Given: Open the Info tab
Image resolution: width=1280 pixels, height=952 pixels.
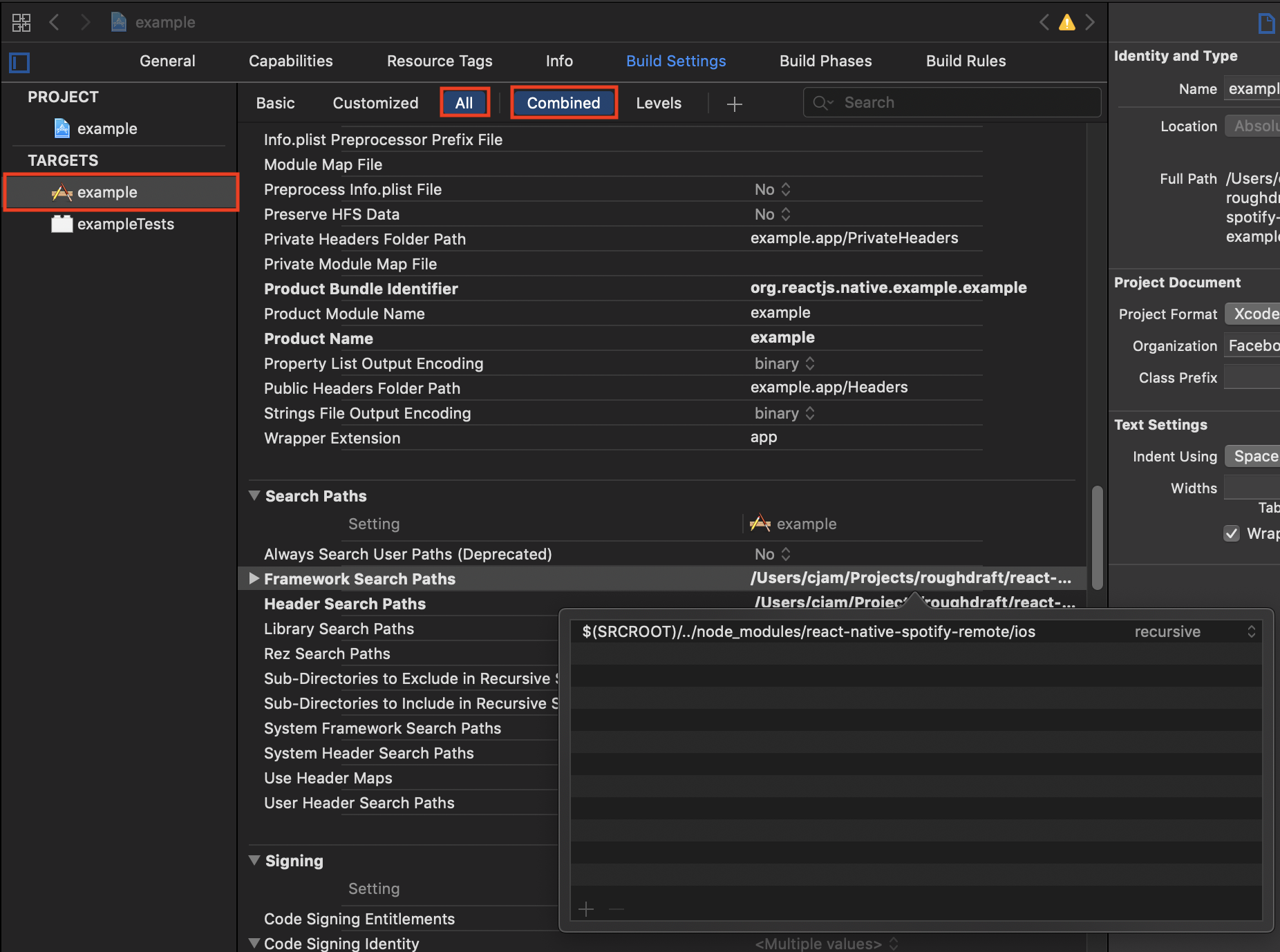Looking at the screenshot, I should click(x=559, y=61).
